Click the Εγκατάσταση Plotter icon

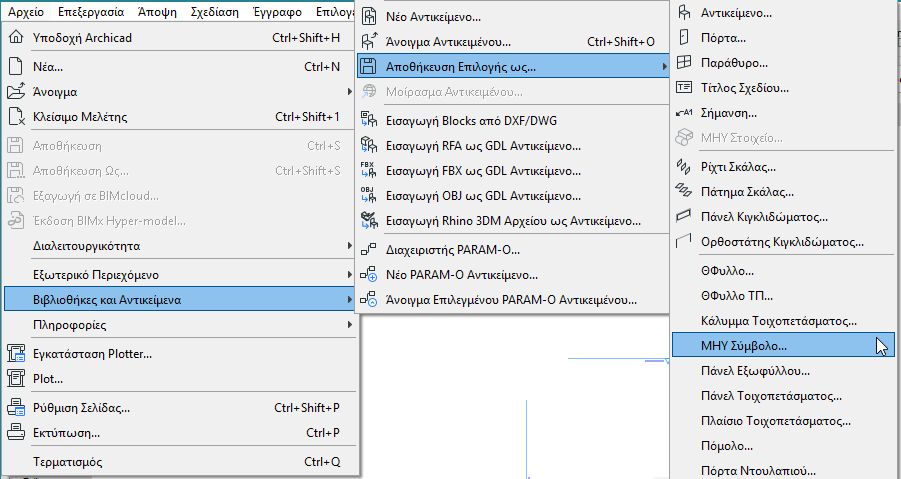pyautogui.click(x=16, y=353)
